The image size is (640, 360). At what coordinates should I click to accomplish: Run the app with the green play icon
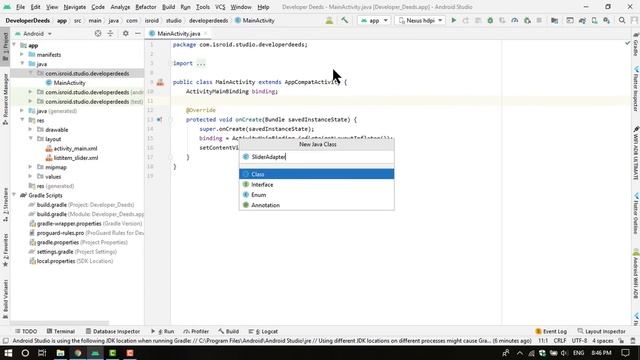(x=453, y=20)
